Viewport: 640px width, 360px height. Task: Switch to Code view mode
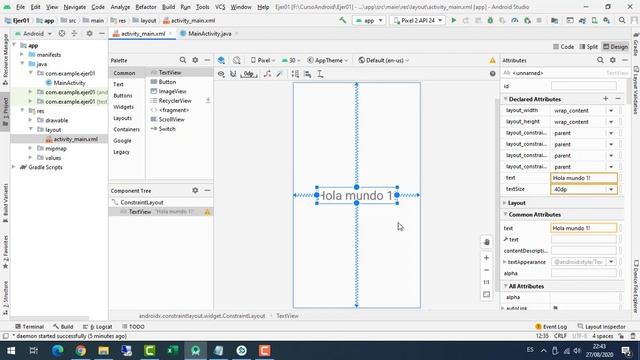point(564,47)
